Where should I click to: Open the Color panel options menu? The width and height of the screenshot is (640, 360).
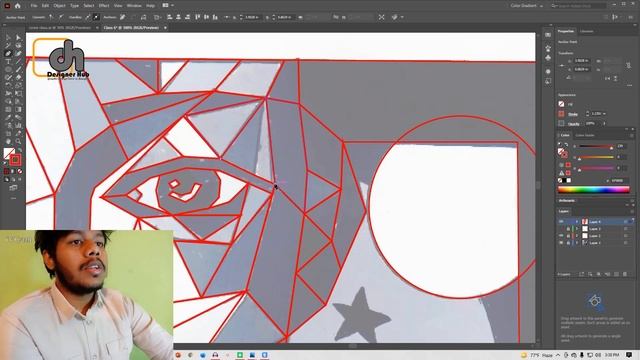tap(631, 135)
